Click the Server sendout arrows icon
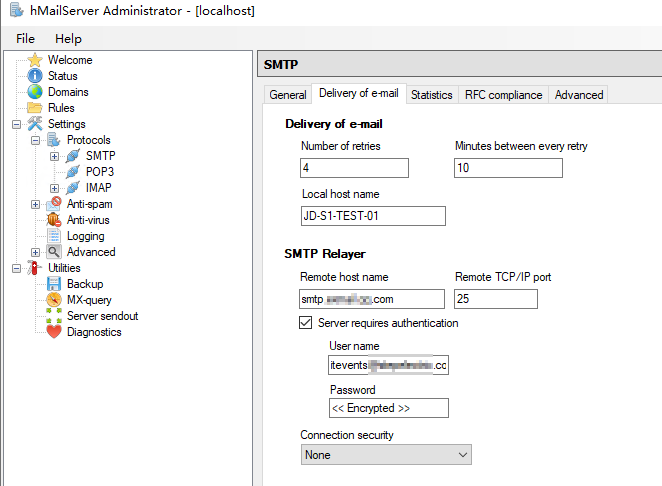Viewport: 662px width, 486px height. pos(54,316)
